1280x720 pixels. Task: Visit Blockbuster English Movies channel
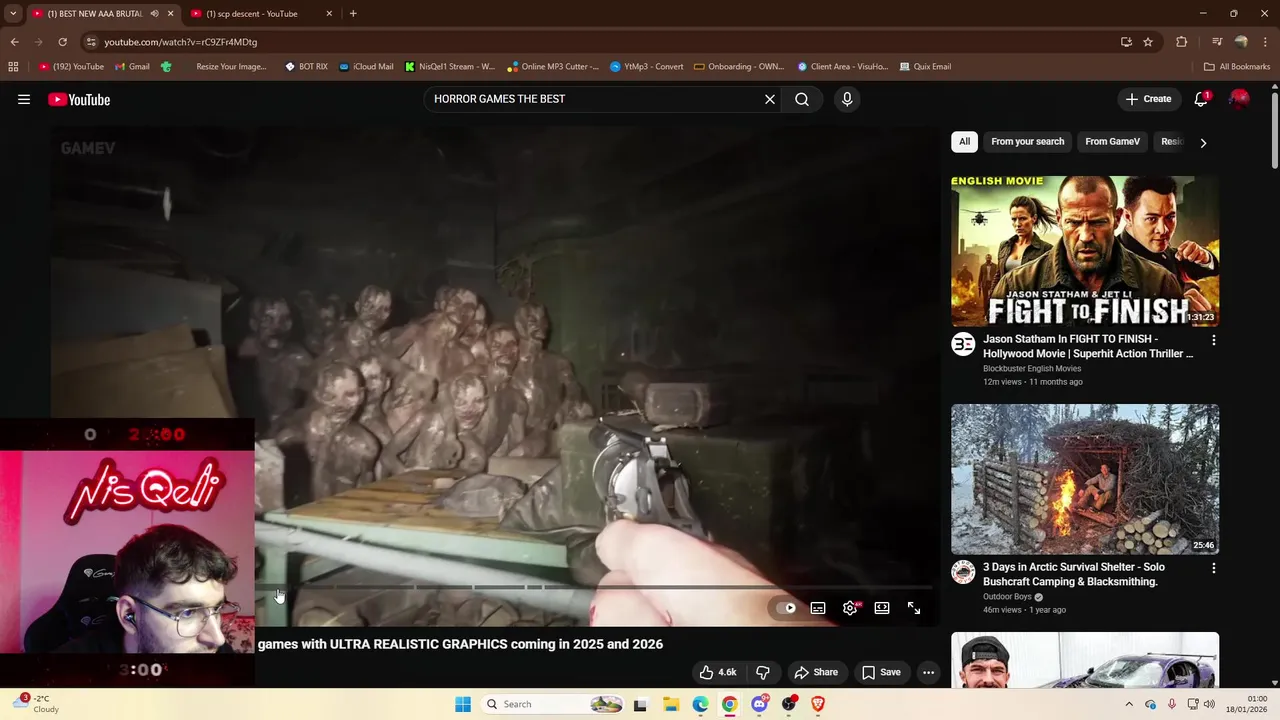coord(1032,369)
